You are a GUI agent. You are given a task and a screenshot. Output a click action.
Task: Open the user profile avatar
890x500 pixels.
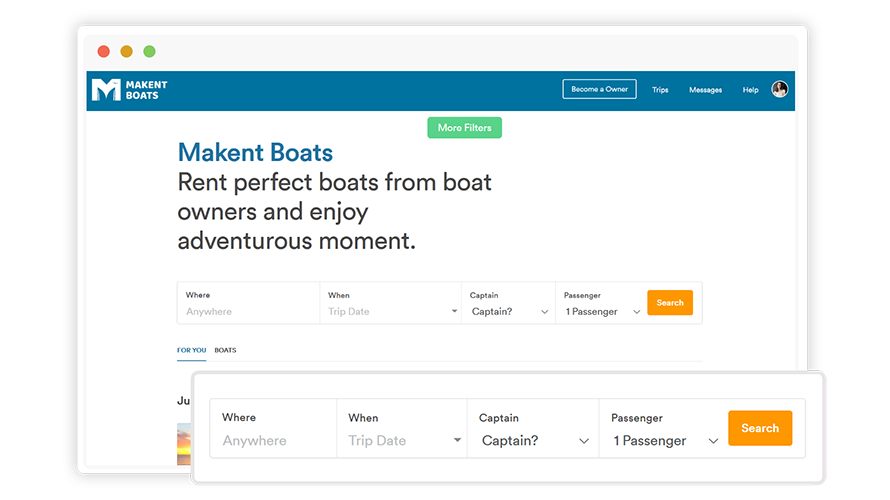(779, 89)
